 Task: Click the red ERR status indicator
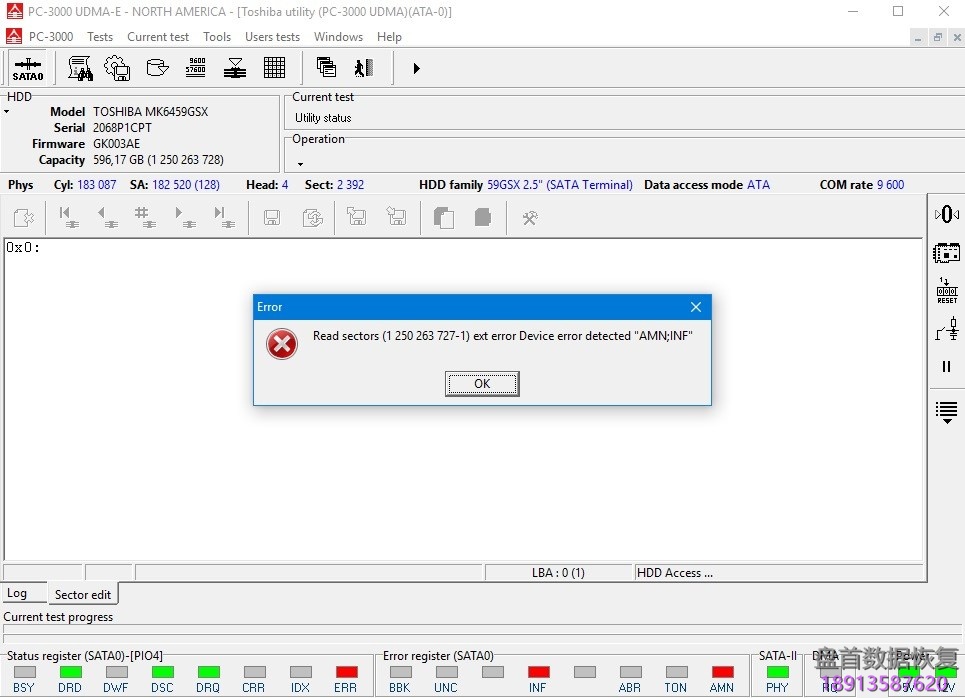point(346,672)
